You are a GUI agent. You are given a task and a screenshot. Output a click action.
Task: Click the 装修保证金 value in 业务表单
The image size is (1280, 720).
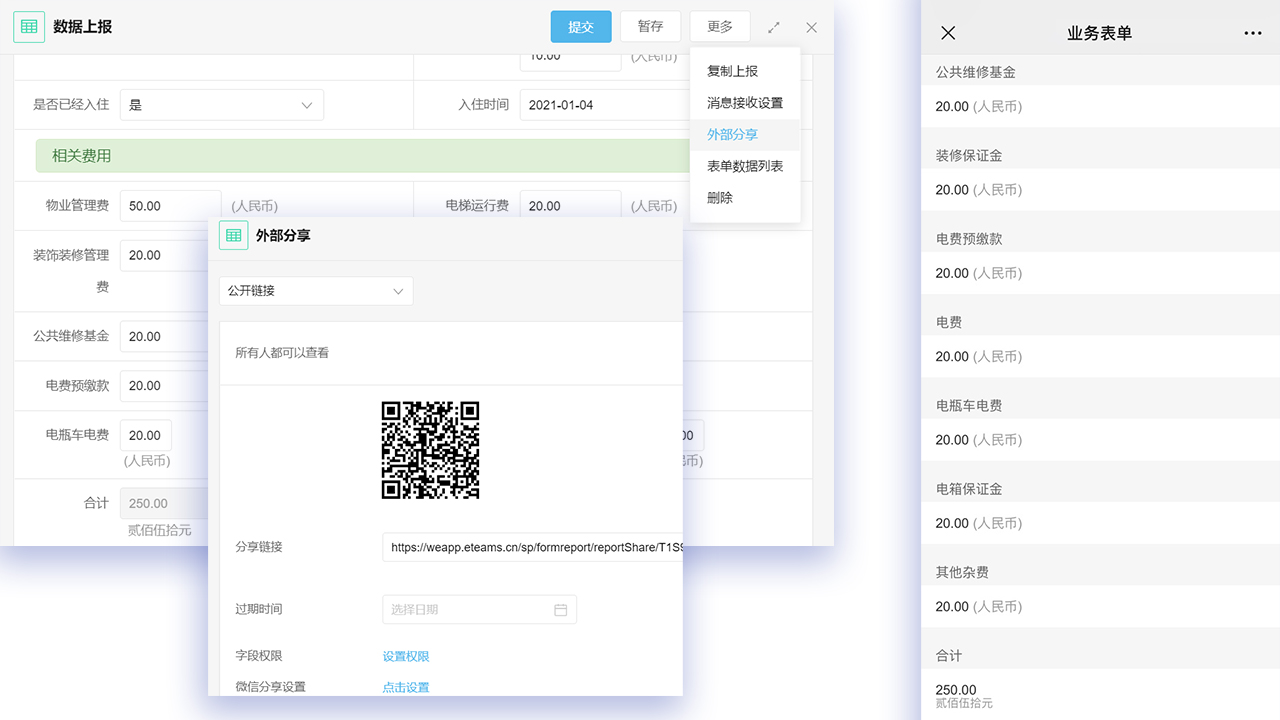(x=979, y=190)
